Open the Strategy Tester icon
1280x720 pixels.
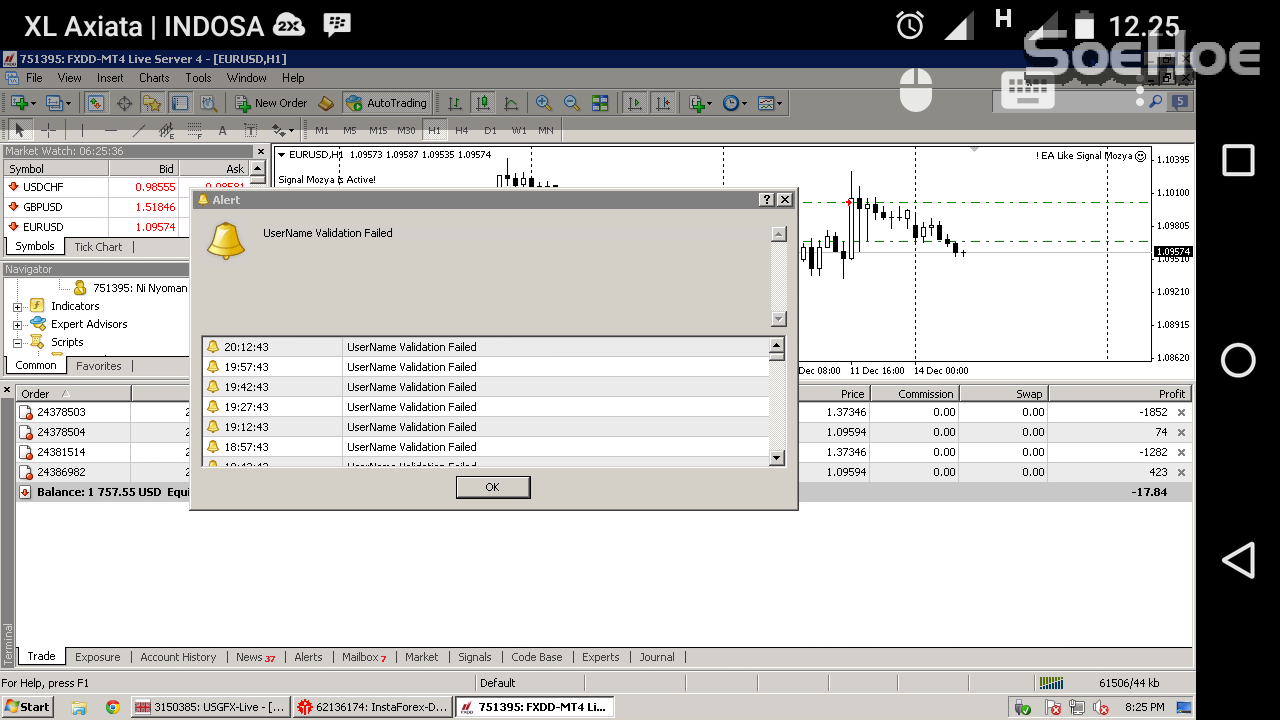click(x=208, y=102)
